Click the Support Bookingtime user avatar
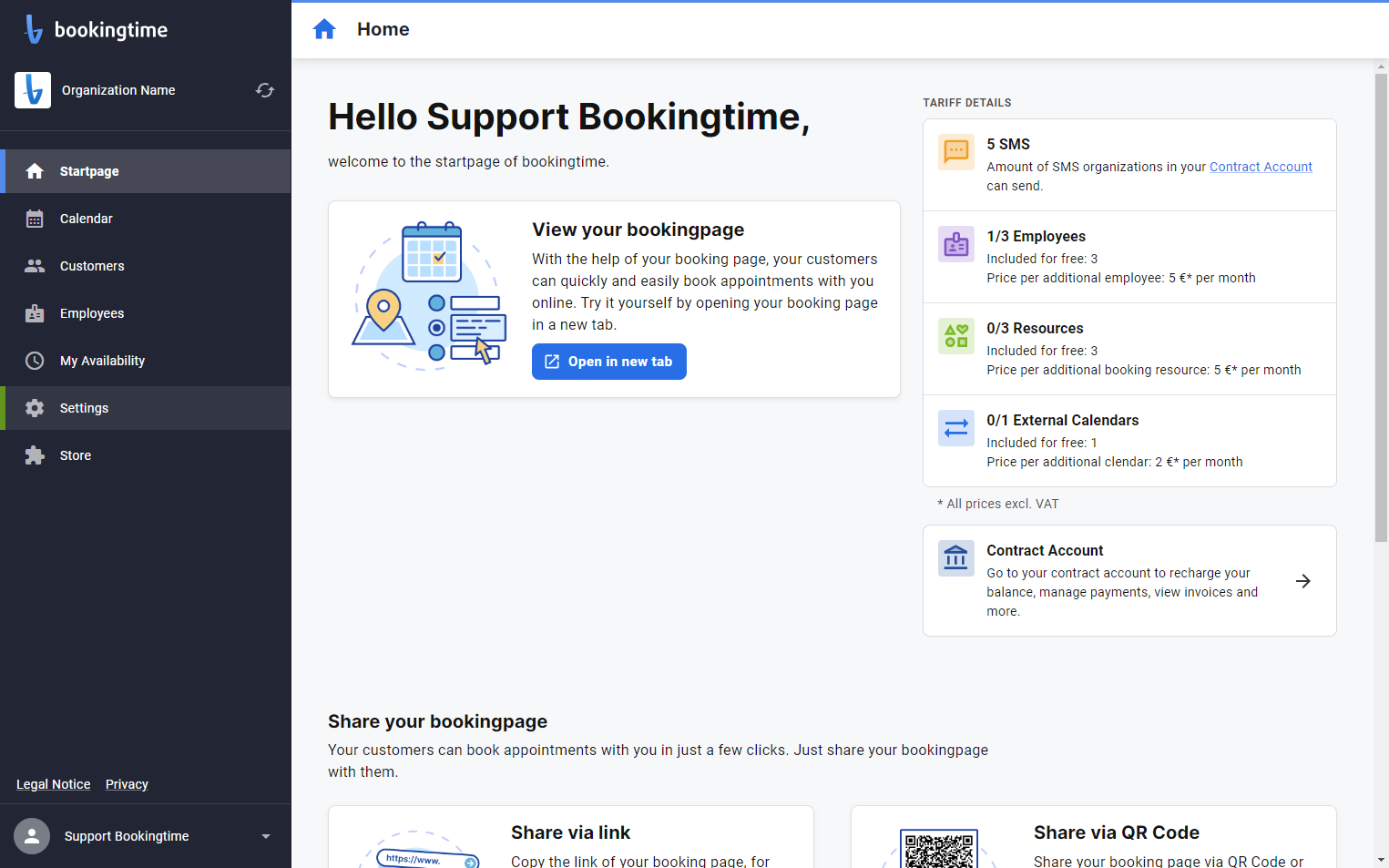 (x=32, y=836)
